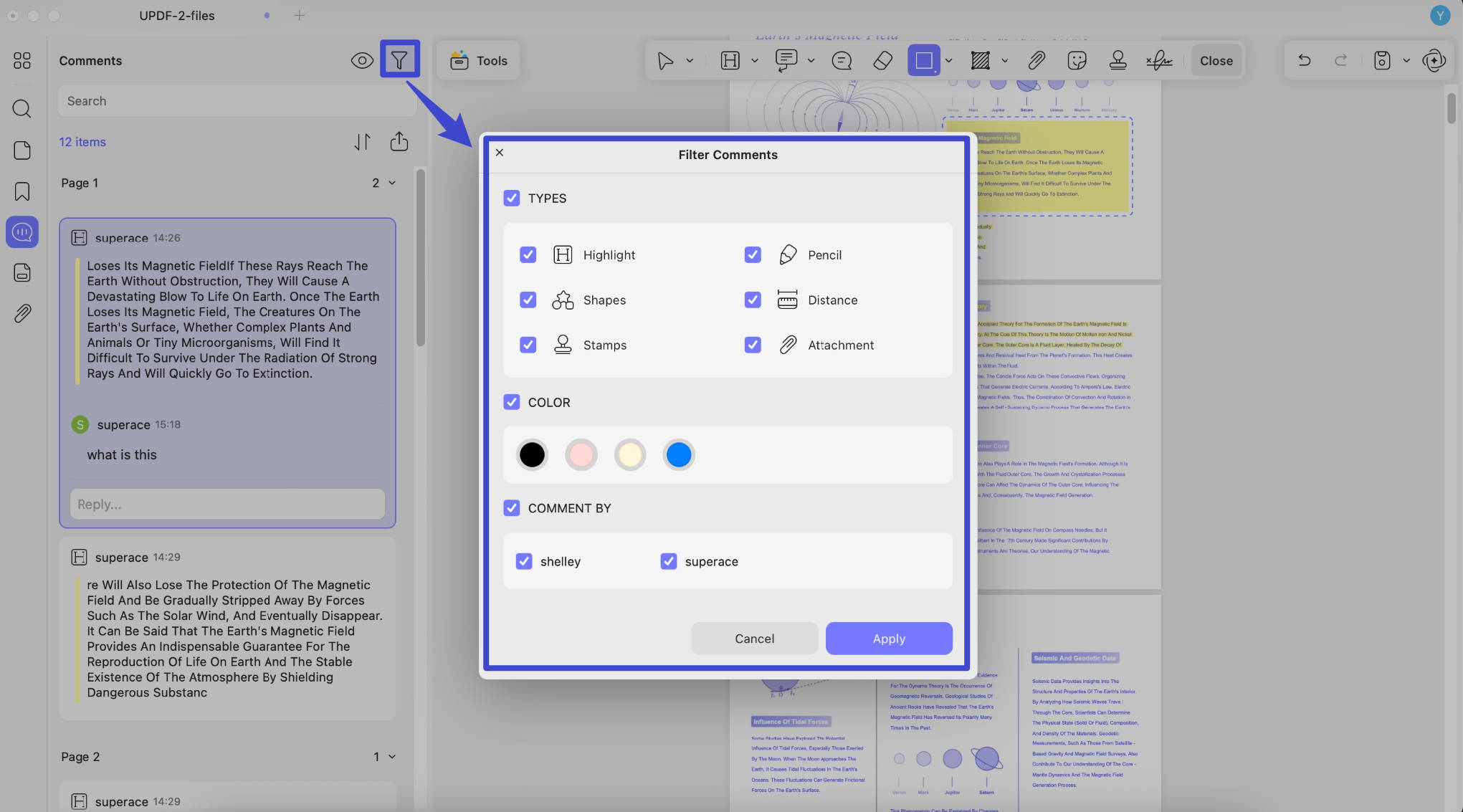This screenshot has height=812, width=1463.
Task: Open the filter comments funnel icon
Action: 399,60
